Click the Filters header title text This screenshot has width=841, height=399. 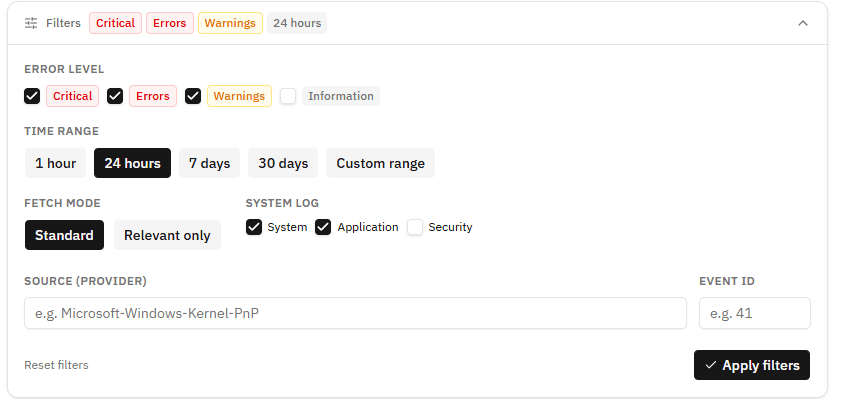point(63,23)
